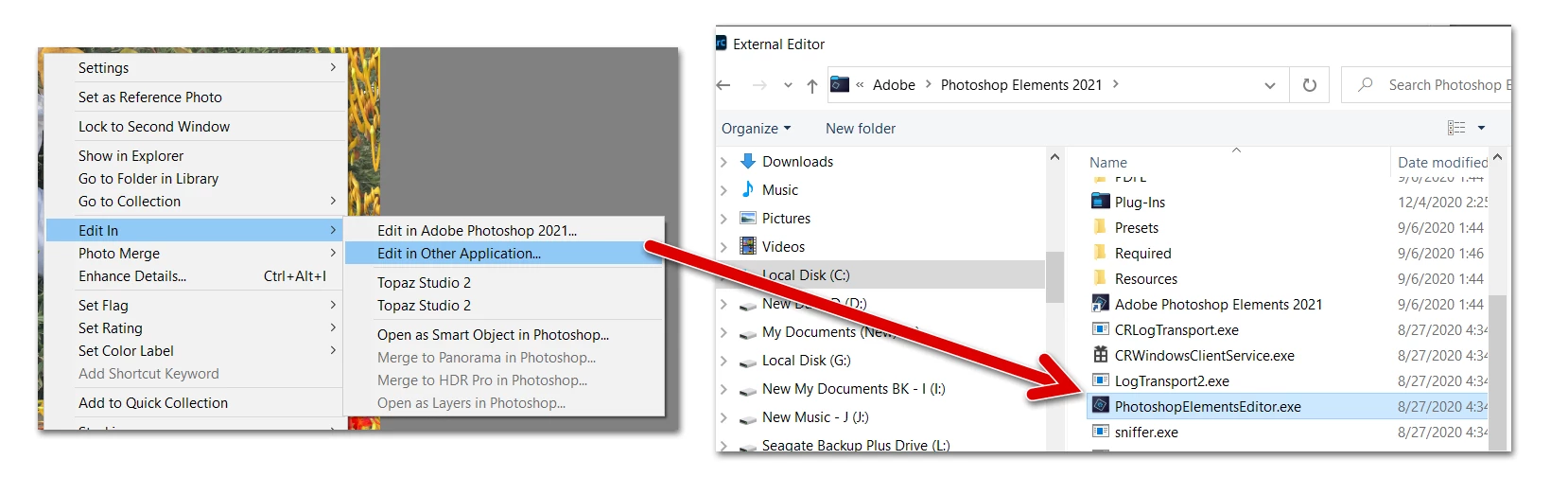Select the Required folder
The width and height of the screenshot is (1568, 477).
click(1142, 254)
